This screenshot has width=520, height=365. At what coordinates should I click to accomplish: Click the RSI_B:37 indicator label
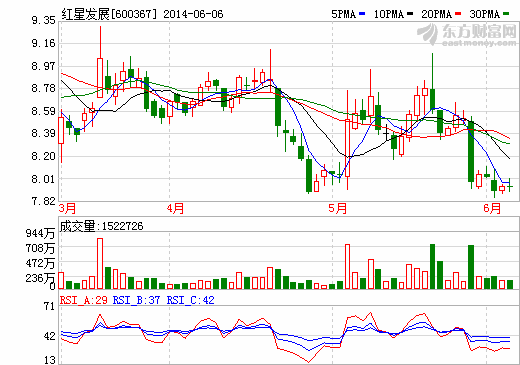click(137, 300)
